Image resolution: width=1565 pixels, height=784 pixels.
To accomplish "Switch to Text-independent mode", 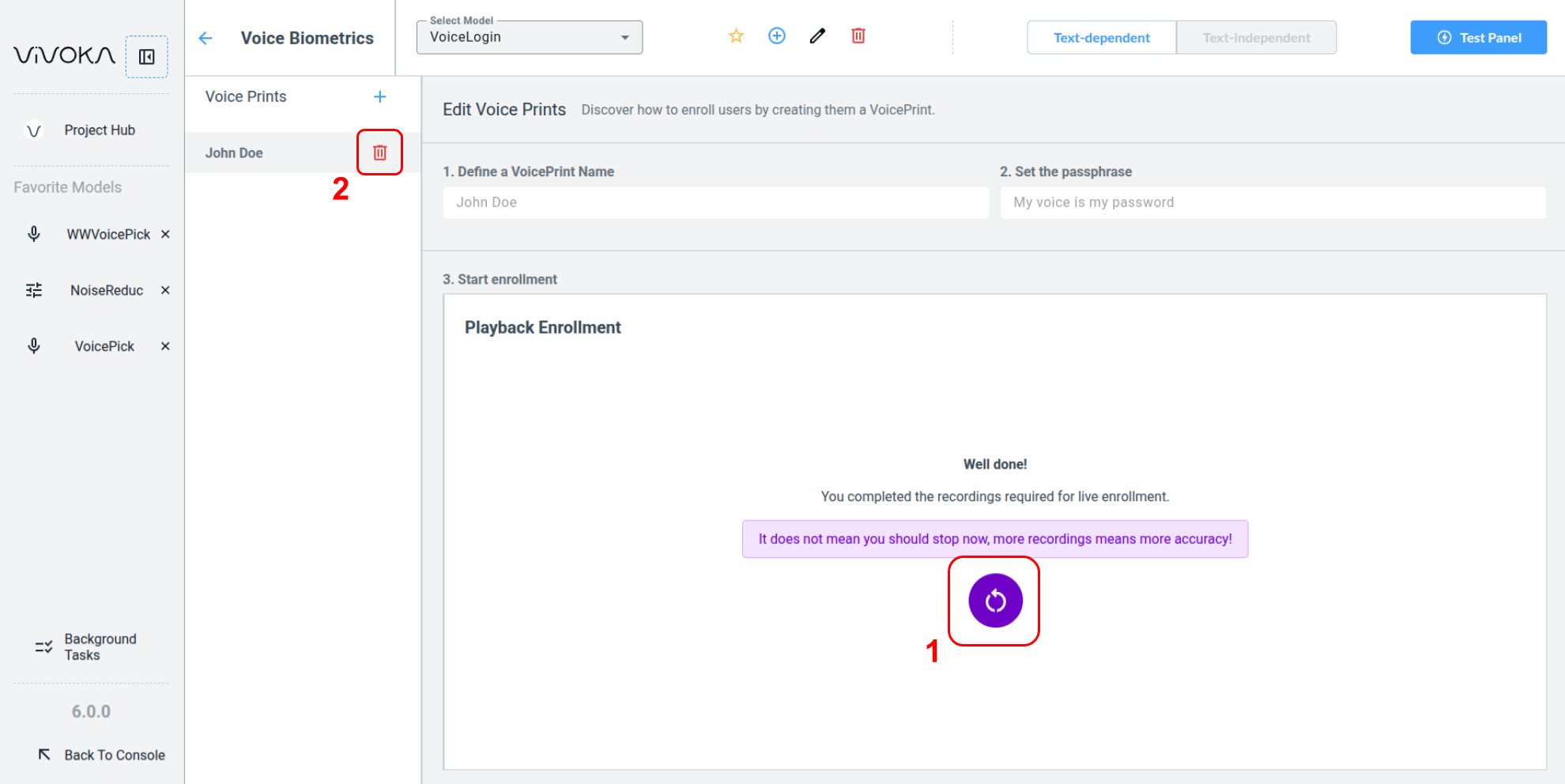I will 1256,38.
